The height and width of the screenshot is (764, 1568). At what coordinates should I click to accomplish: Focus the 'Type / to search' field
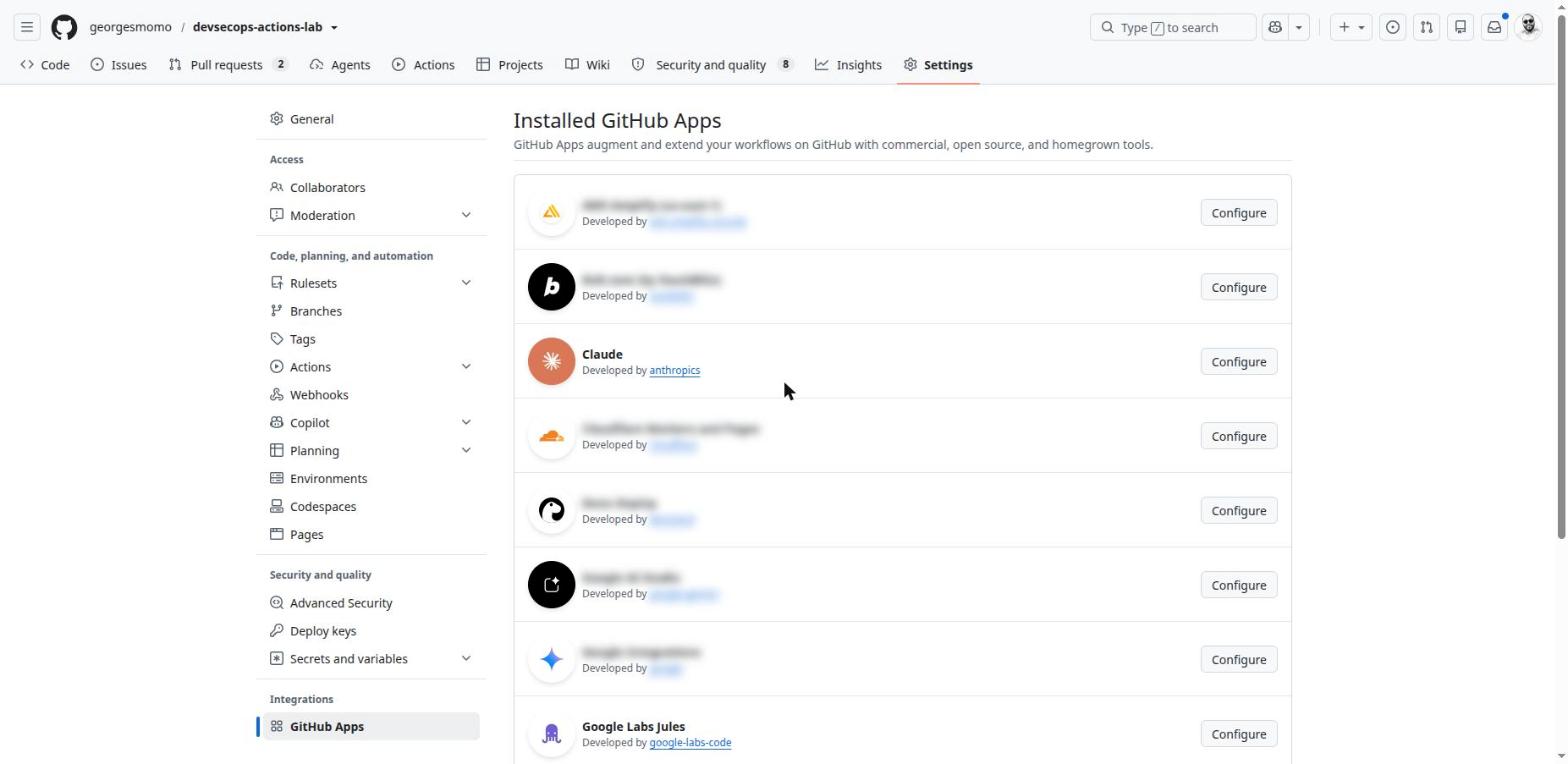(1173, 27)
